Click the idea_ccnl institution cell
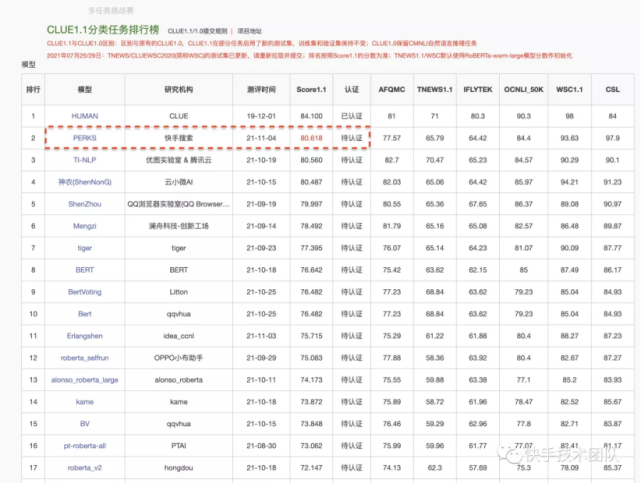This screenshot has height=483, width=641. click(179, 336)
